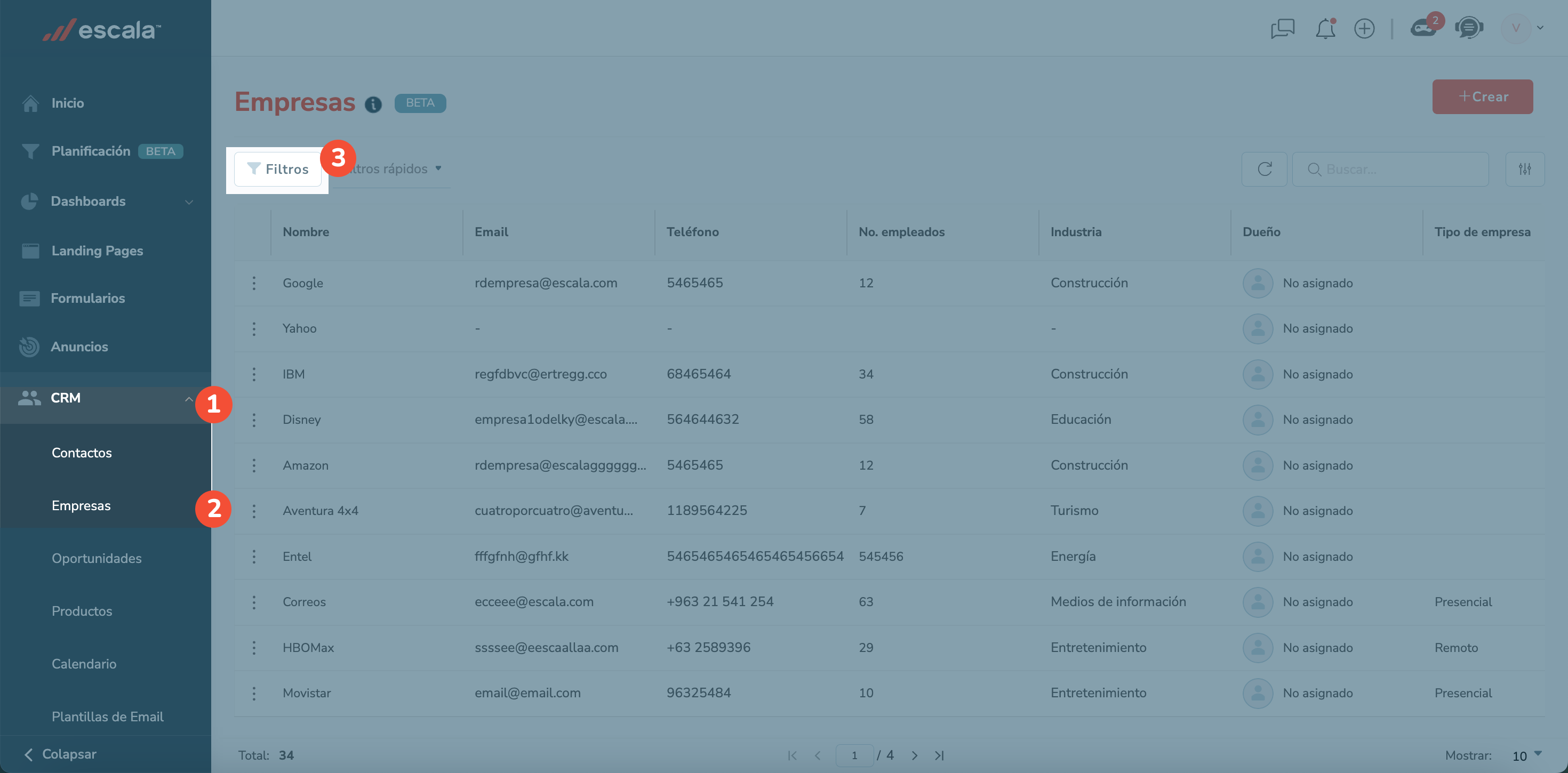Click HBOMax company name
The width and height of the screenshot is (1568, 773).
tap(308, 648)
